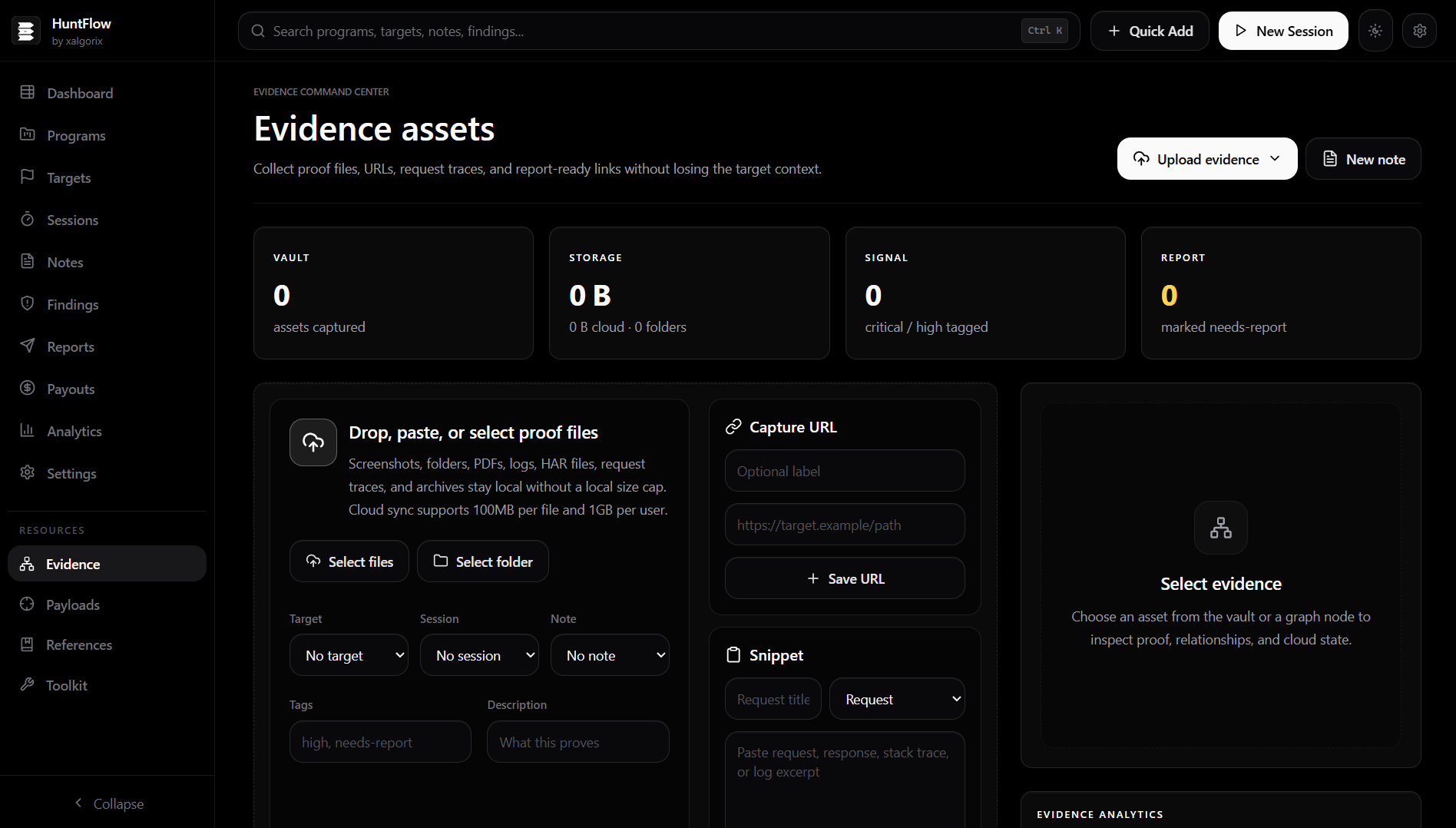Collapse the sidebar
Image resolution: width=1456 pixels, height=828 pixels.
108,803
